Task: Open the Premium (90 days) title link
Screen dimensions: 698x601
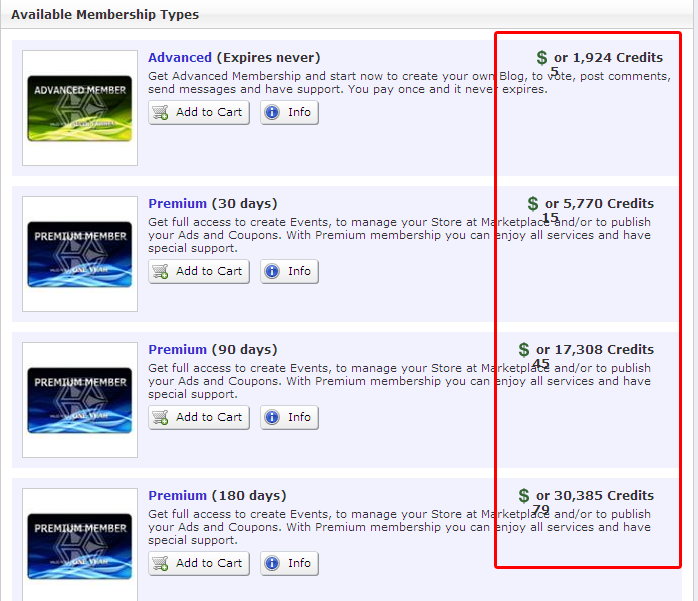Action: coord(177,350)
